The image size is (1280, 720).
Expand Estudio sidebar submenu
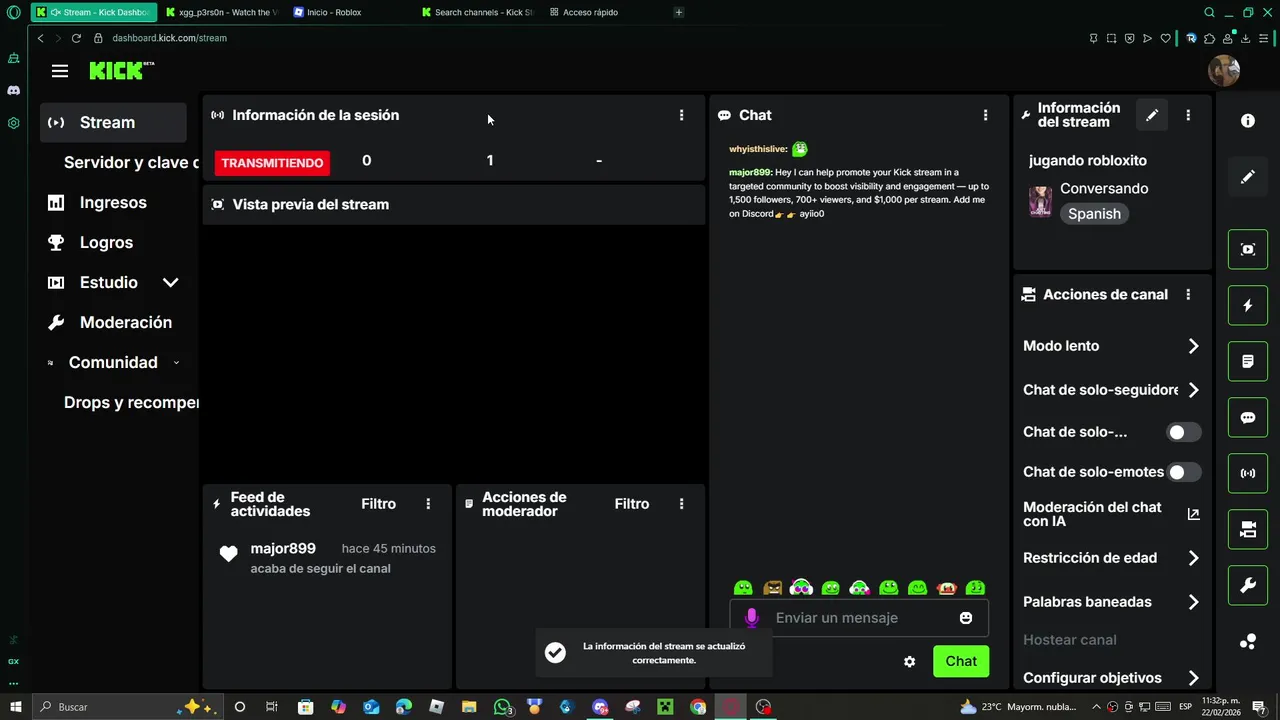pyautogui.click(x=170, y=283)
